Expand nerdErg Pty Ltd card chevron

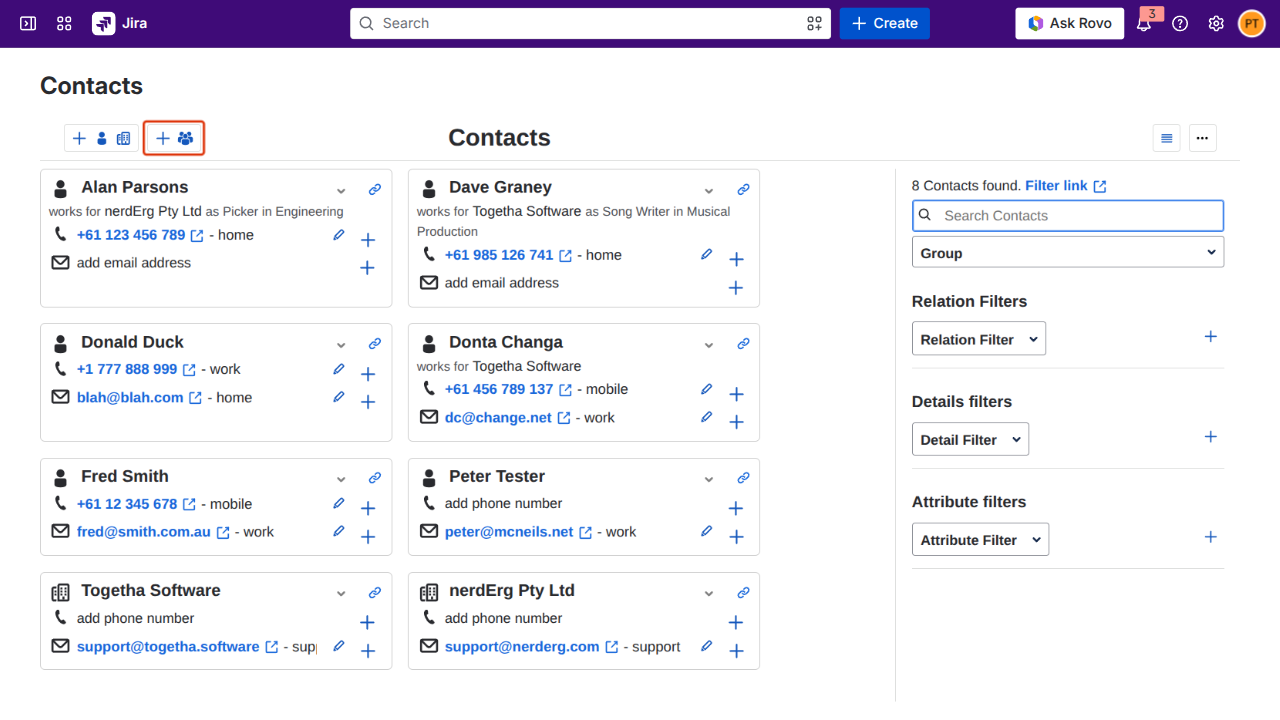[709, 594]
